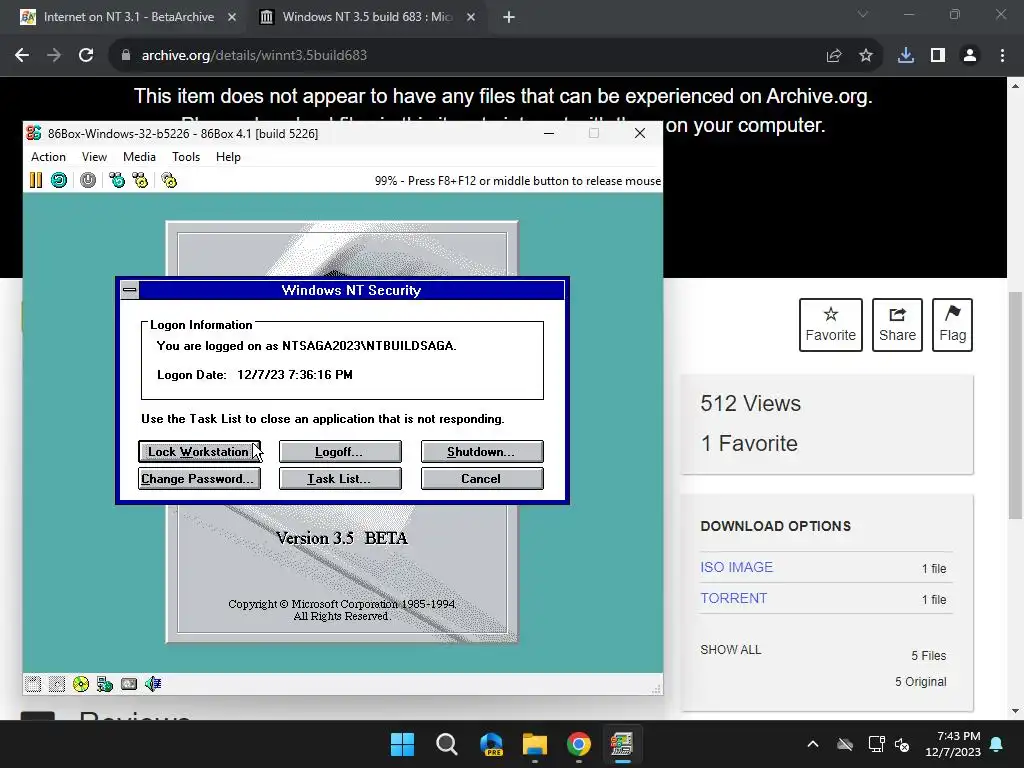Show hidden system tray icons

813,744
